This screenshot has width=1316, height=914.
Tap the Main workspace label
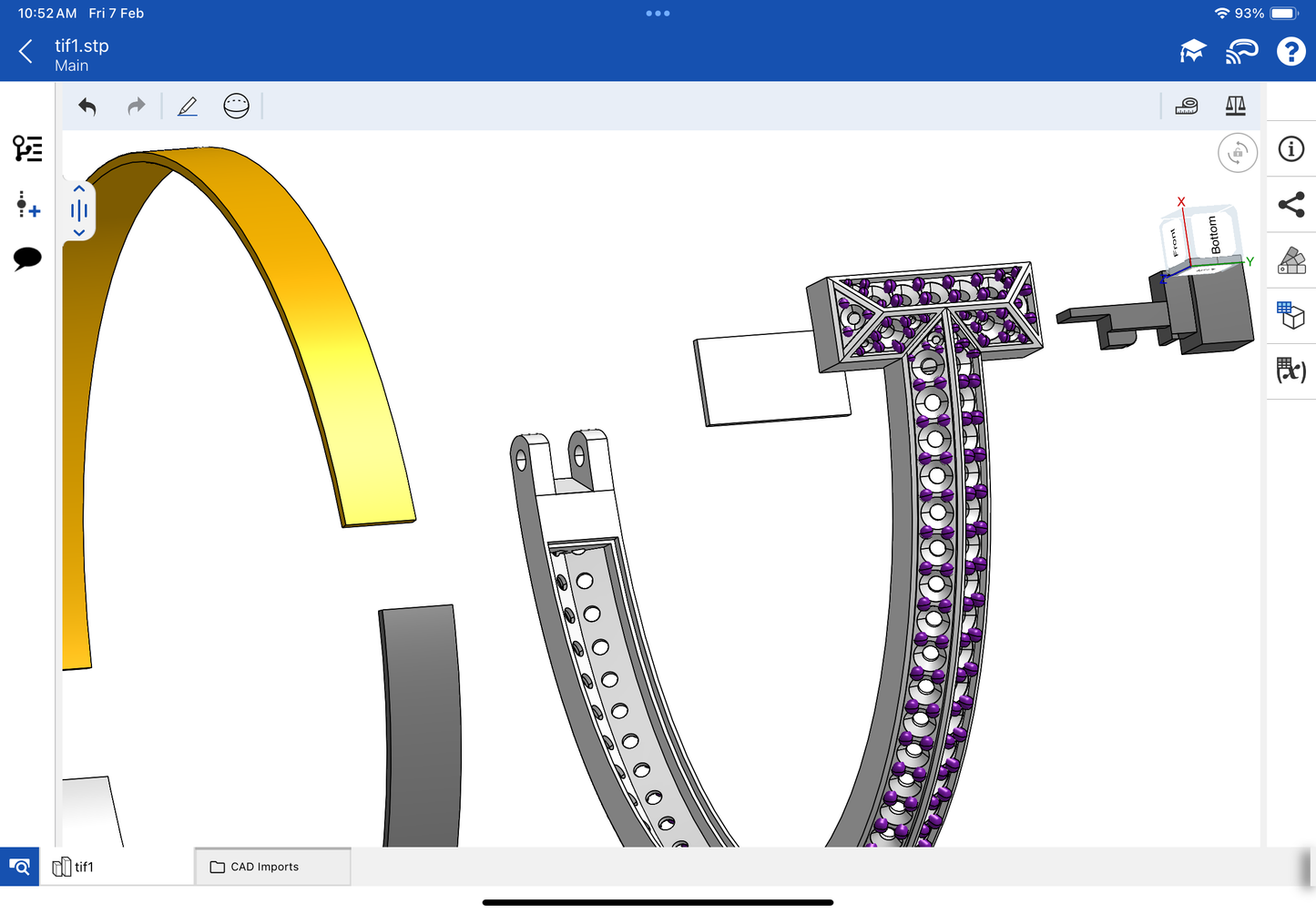tap(71, 66)
